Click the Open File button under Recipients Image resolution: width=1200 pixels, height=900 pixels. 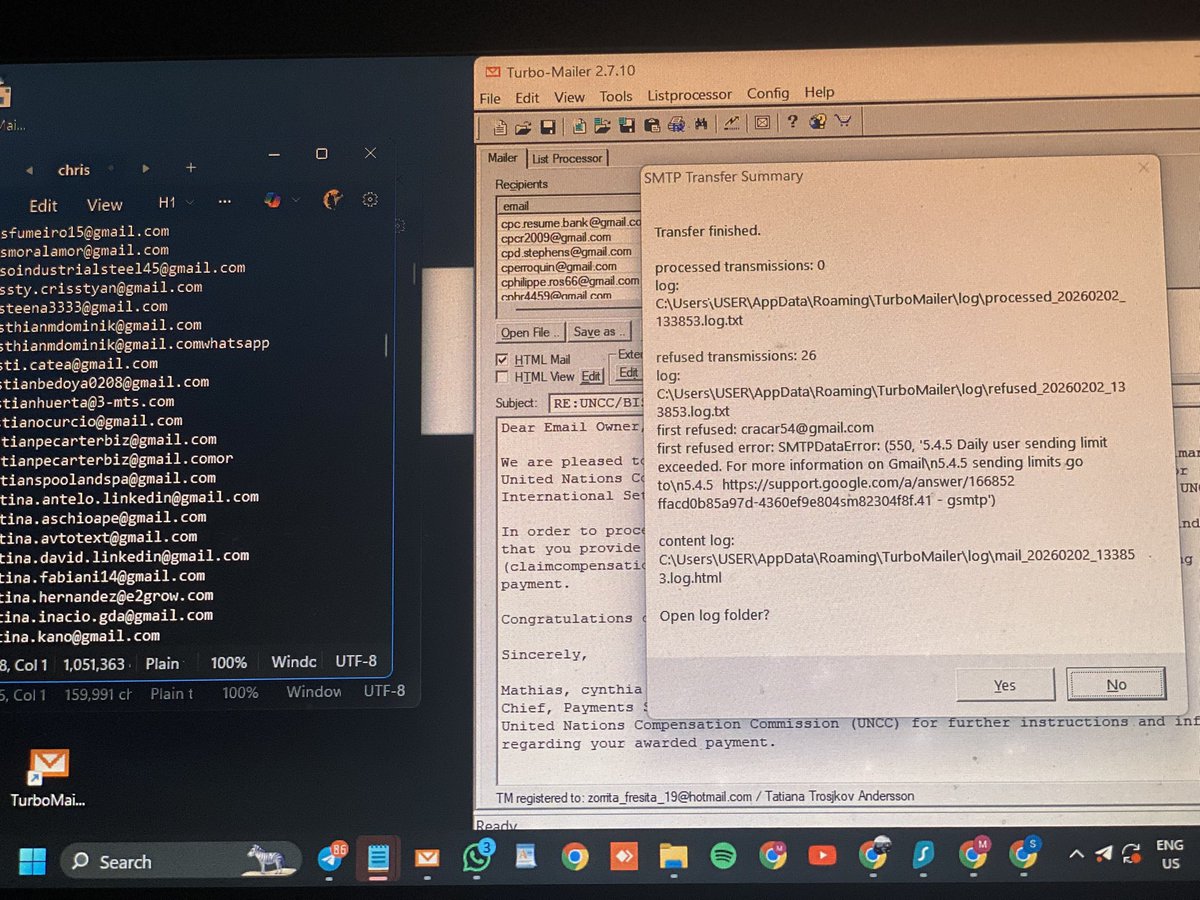531,332
